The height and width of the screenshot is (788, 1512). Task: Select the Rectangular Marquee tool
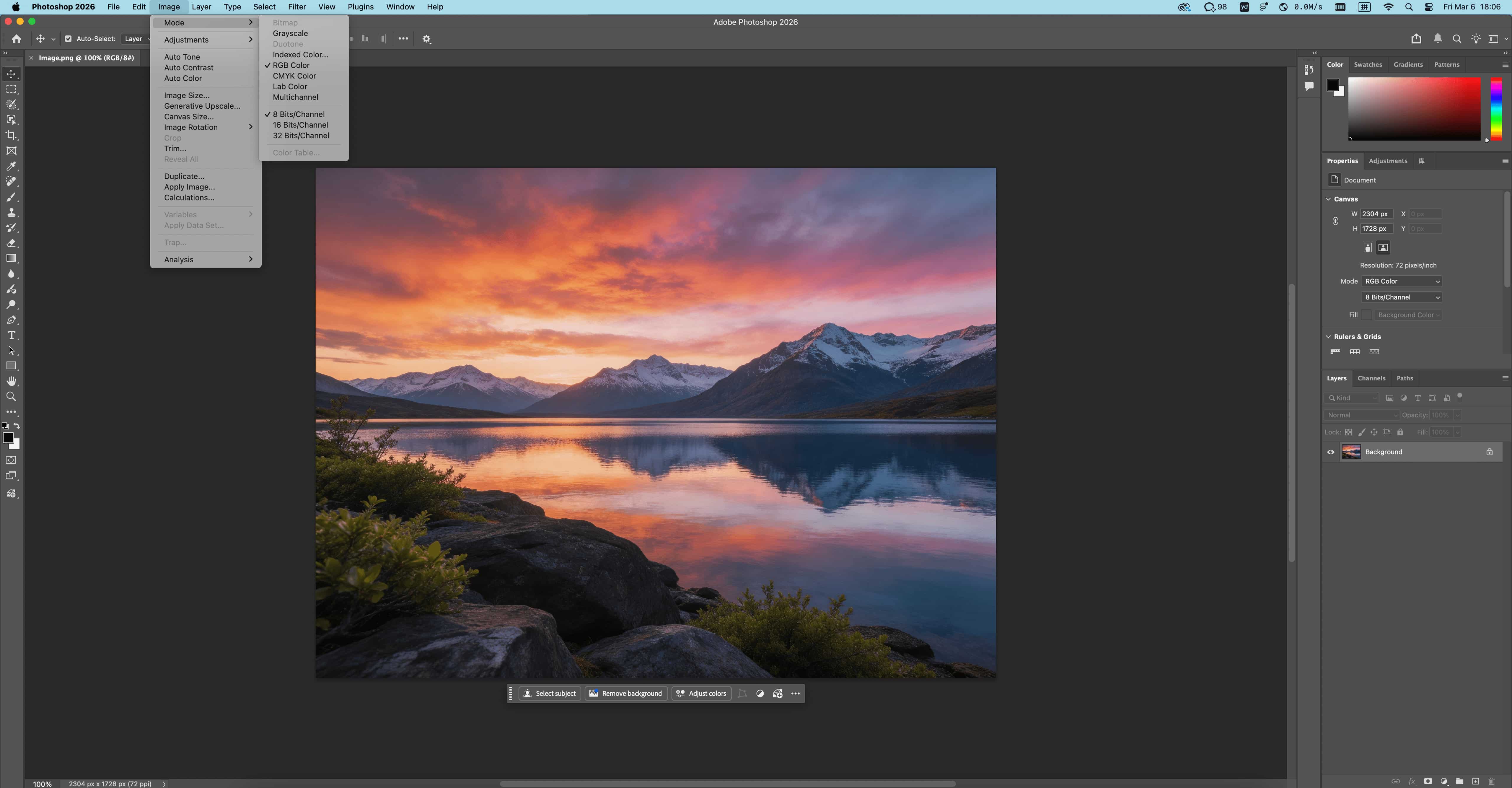tap(11, 89)
